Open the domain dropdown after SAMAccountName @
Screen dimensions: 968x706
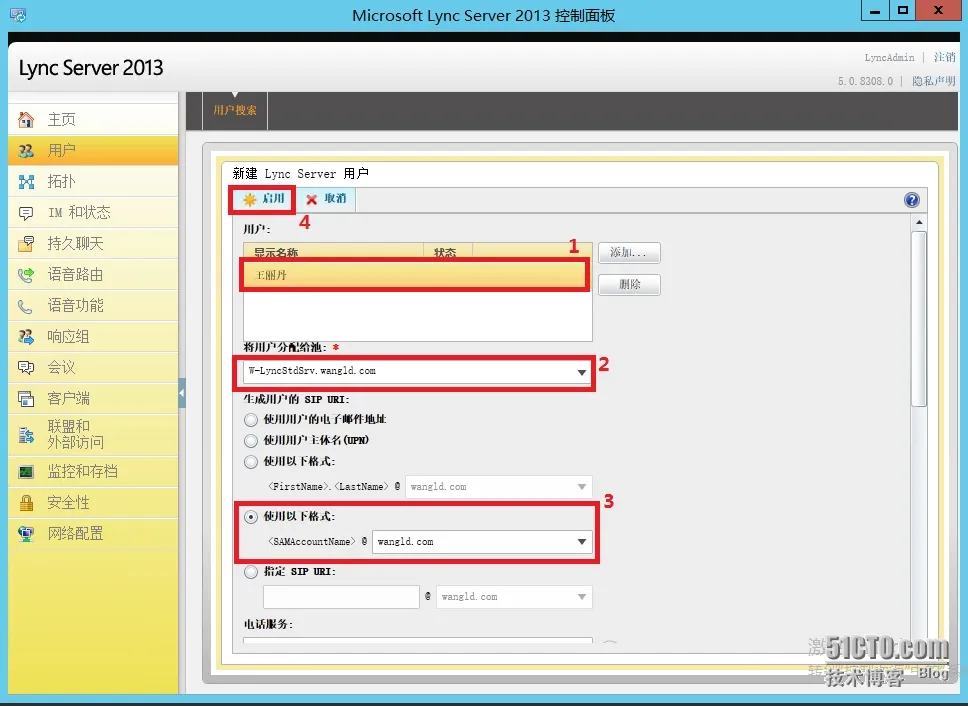click(482, 542)
